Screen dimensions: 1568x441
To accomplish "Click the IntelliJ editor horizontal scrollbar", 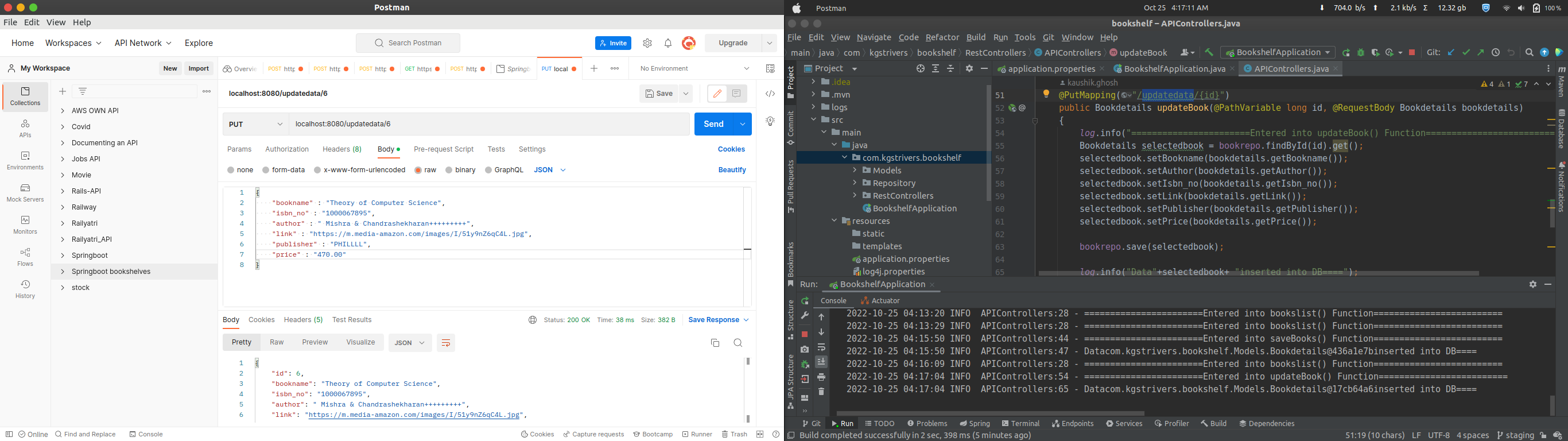I will point(1258,273).
